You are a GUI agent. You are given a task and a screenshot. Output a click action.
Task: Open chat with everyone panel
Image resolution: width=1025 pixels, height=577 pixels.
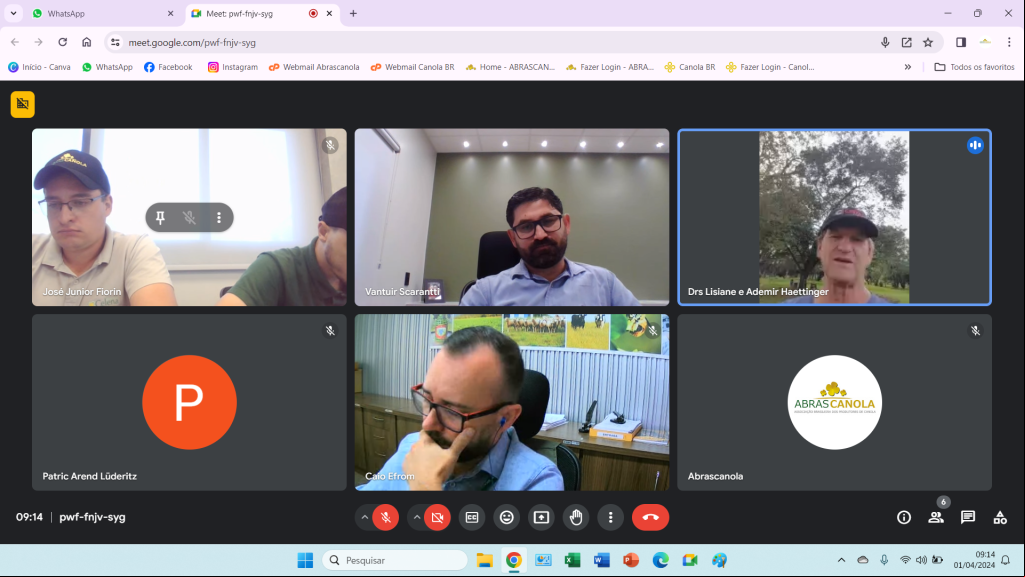pos(968,518)
